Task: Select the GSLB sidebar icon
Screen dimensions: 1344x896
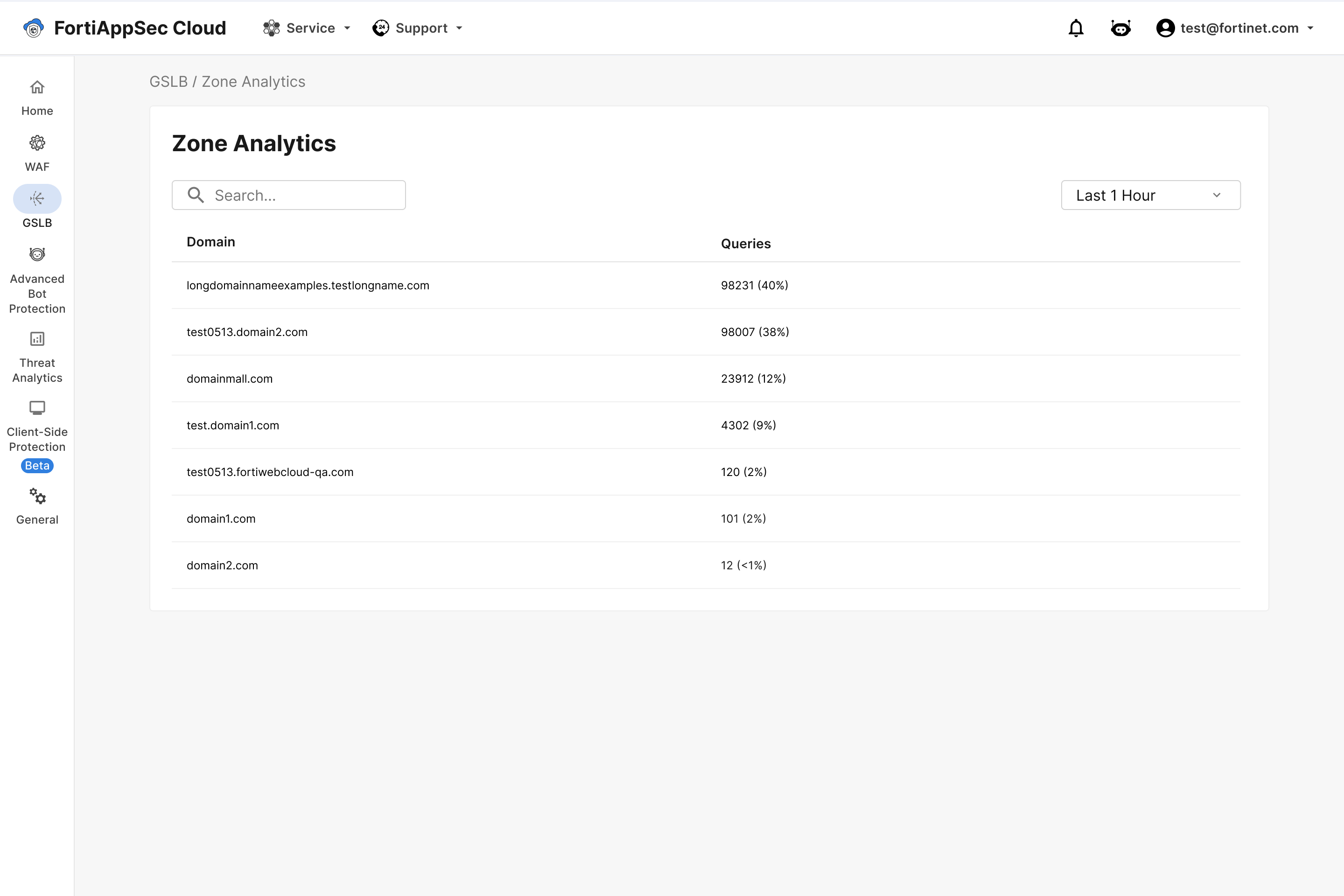Action: click(x=37, y=199)
